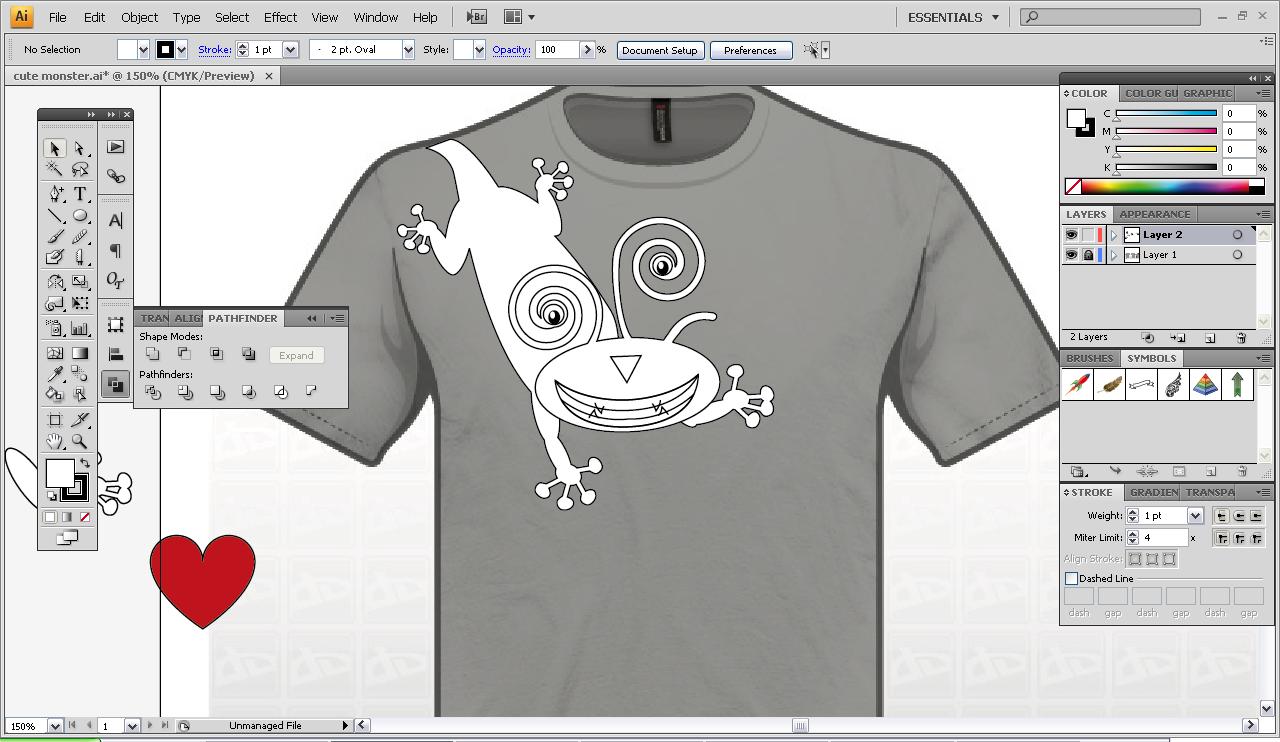The image size is (1280, 742).
Task: Open the stroke Weight dropdown in Stroke panel
Action: pos(1195,516)
